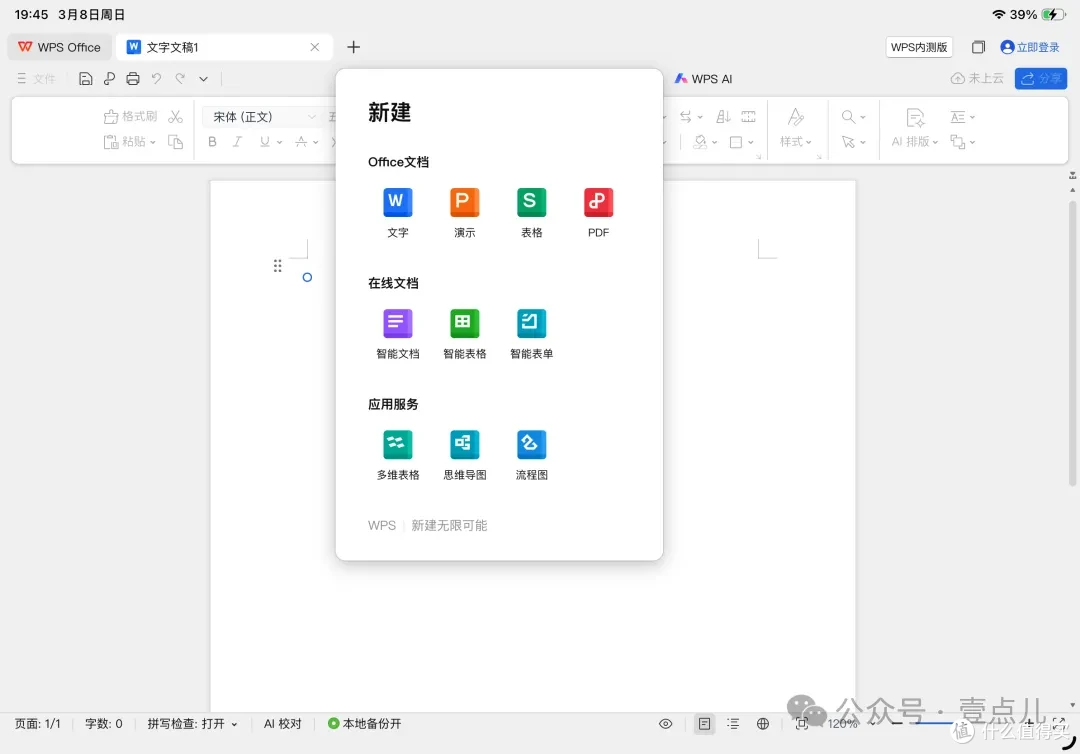Expand the 粘贴 paste options arrow
This screenshot has height=754, width=1080.
pyautogui.click(x=153, y=142)
